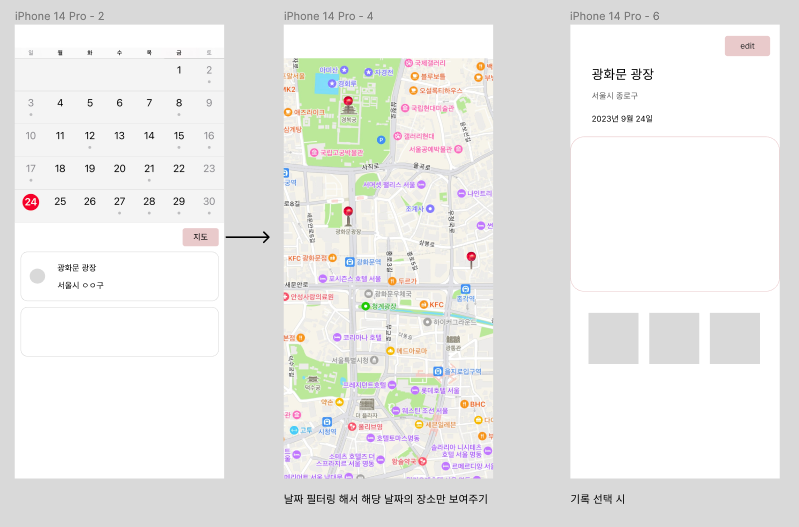Click the KFC 광화문점 restaurant icon
This screenshot has width=799, height=527.
click(333, 258)
